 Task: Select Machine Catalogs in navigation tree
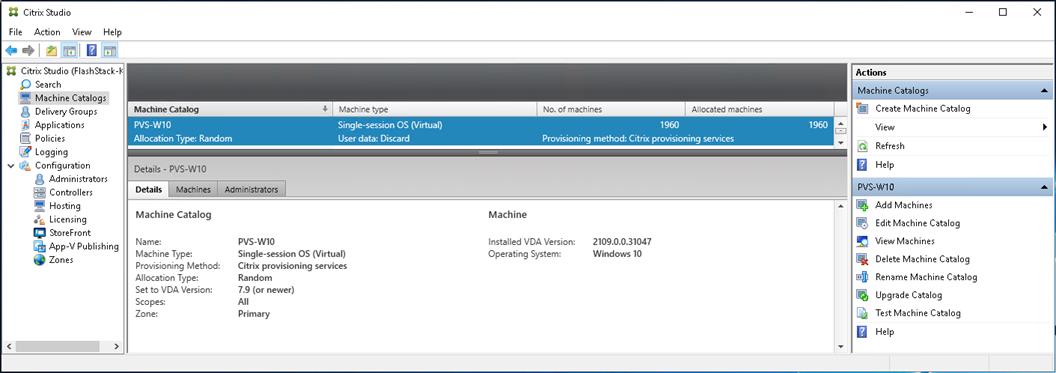tap(70, 98)
